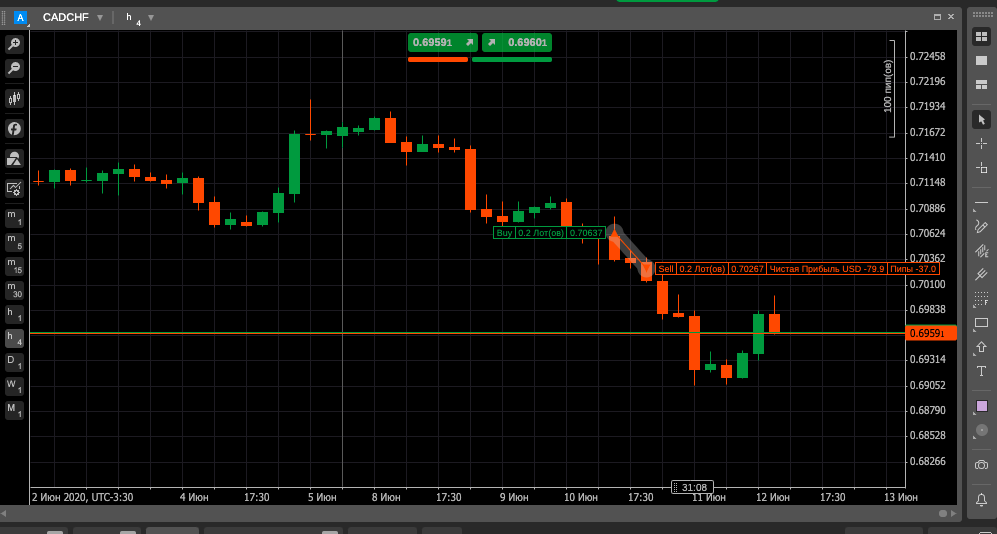Screen dimensions: 997x534
Task: Select the Fibonacci retracement tool
Action: [981, 299]
